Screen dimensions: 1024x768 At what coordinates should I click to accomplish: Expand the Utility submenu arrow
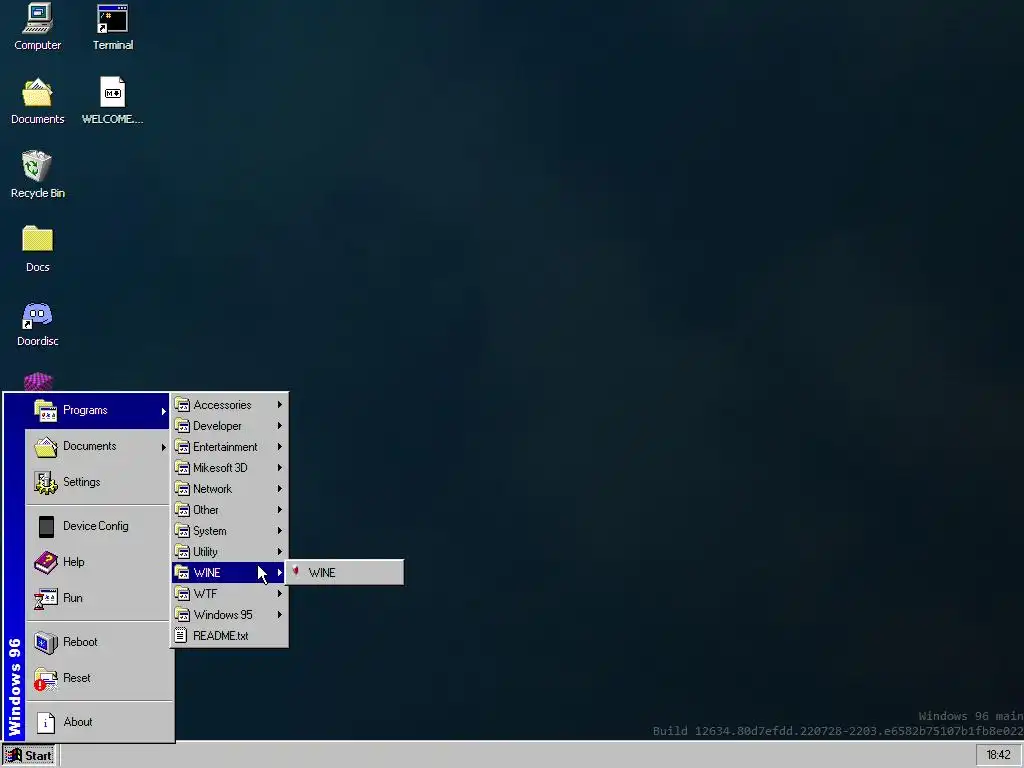coord(280,551)
